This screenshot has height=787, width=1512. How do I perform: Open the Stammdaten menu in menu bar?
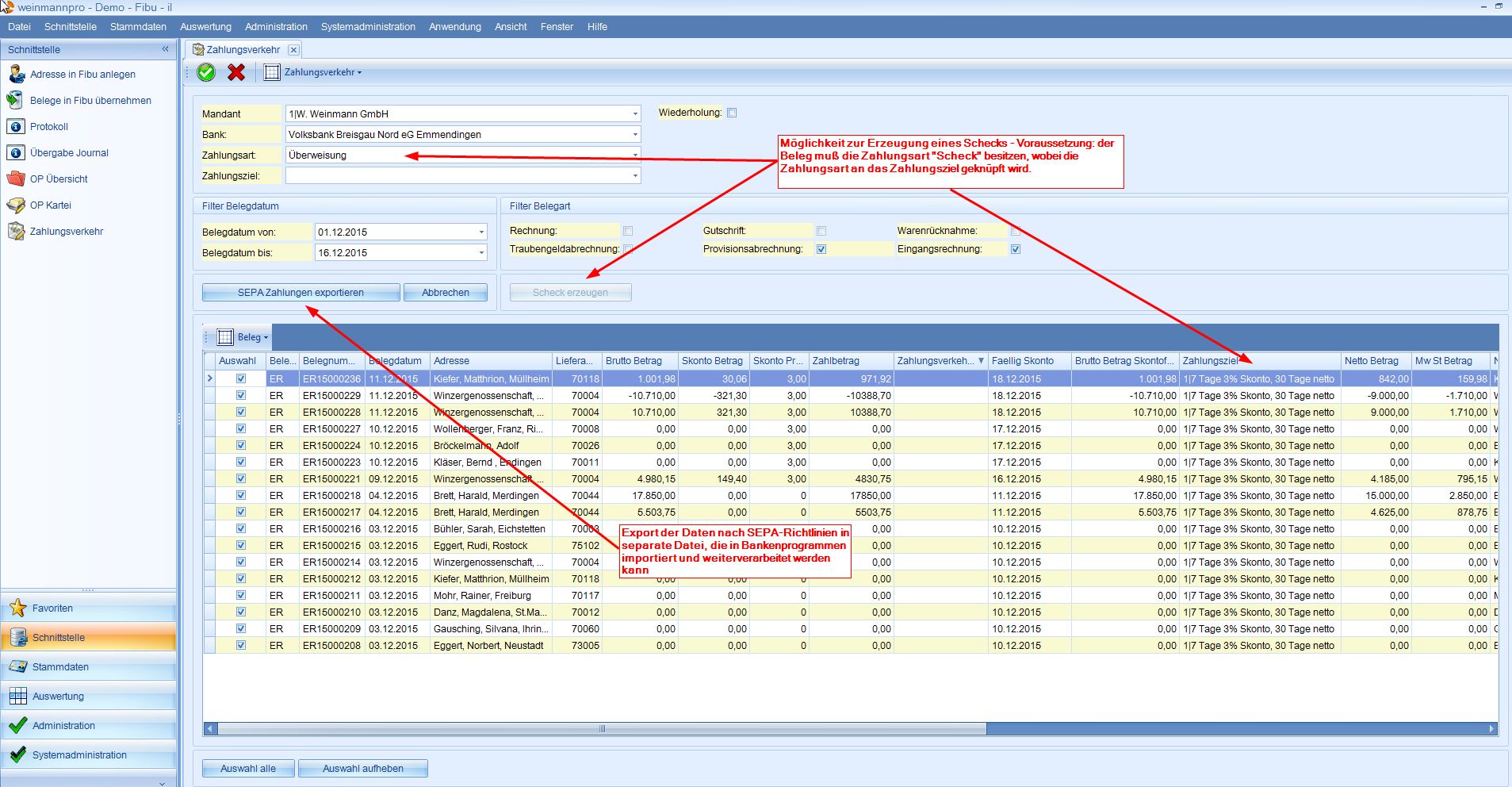tap(138, 27)
